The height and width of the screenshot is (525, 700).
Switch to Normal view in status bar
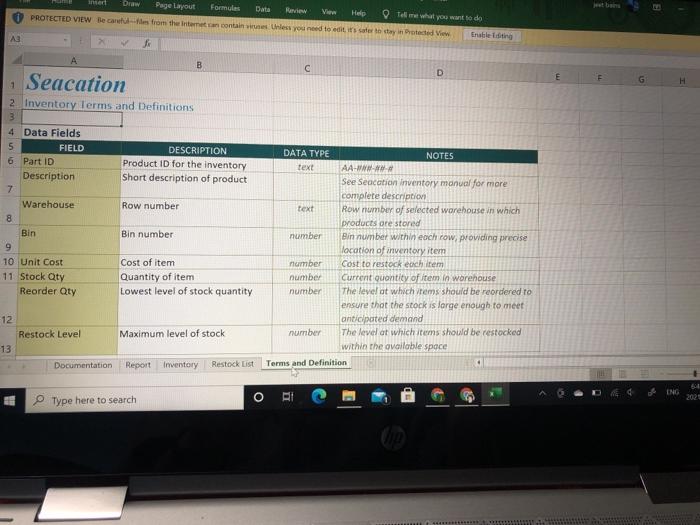tap(601, 373)
